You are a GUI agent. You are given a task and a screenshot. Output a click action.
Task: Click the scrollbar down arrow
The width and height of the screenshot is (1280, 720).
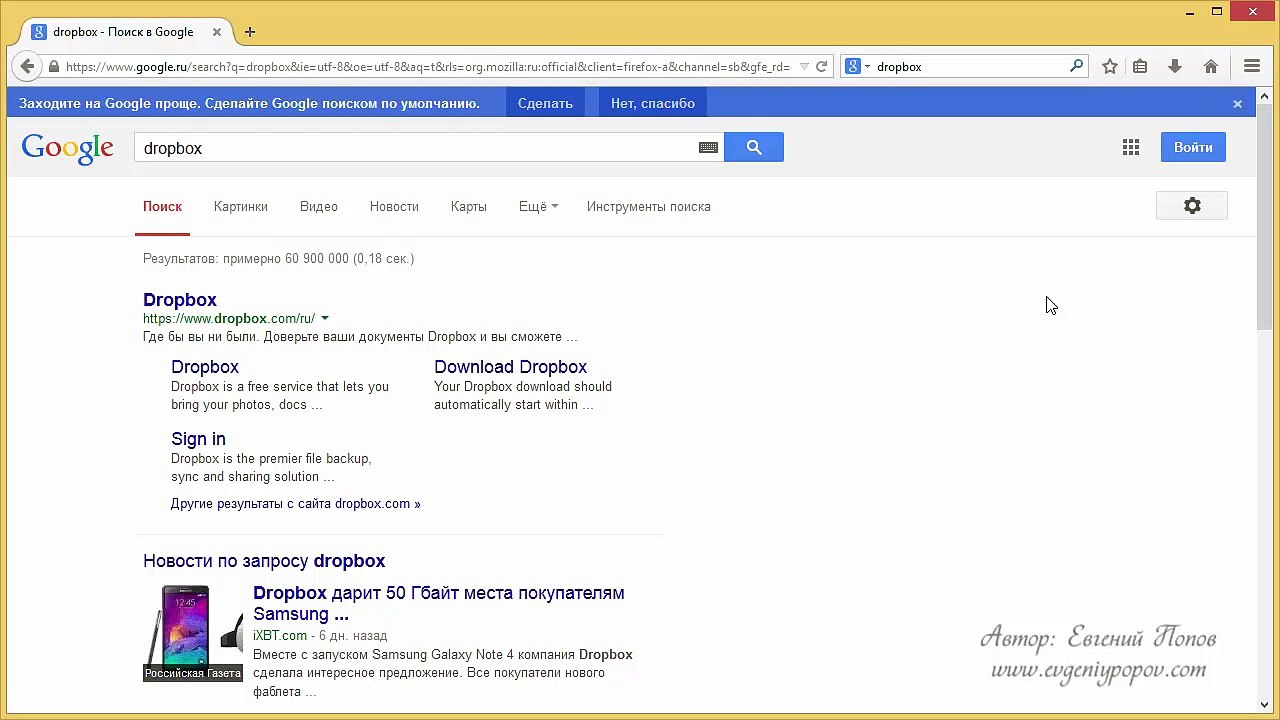1265,704
